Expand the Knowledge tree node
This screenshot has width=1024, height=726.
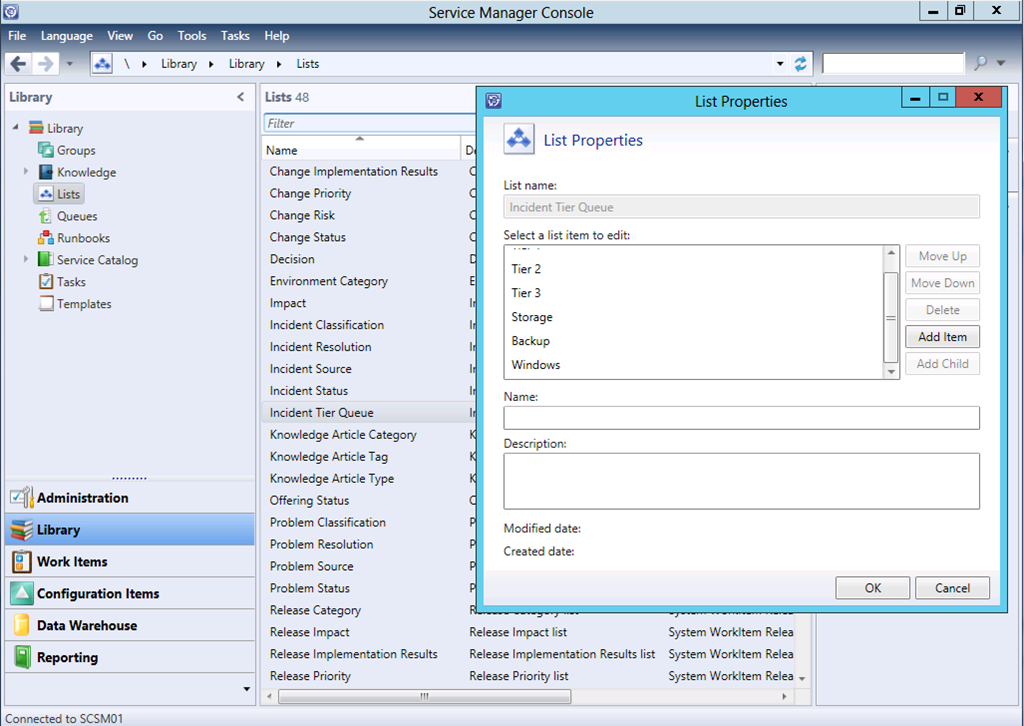[26, 172]
